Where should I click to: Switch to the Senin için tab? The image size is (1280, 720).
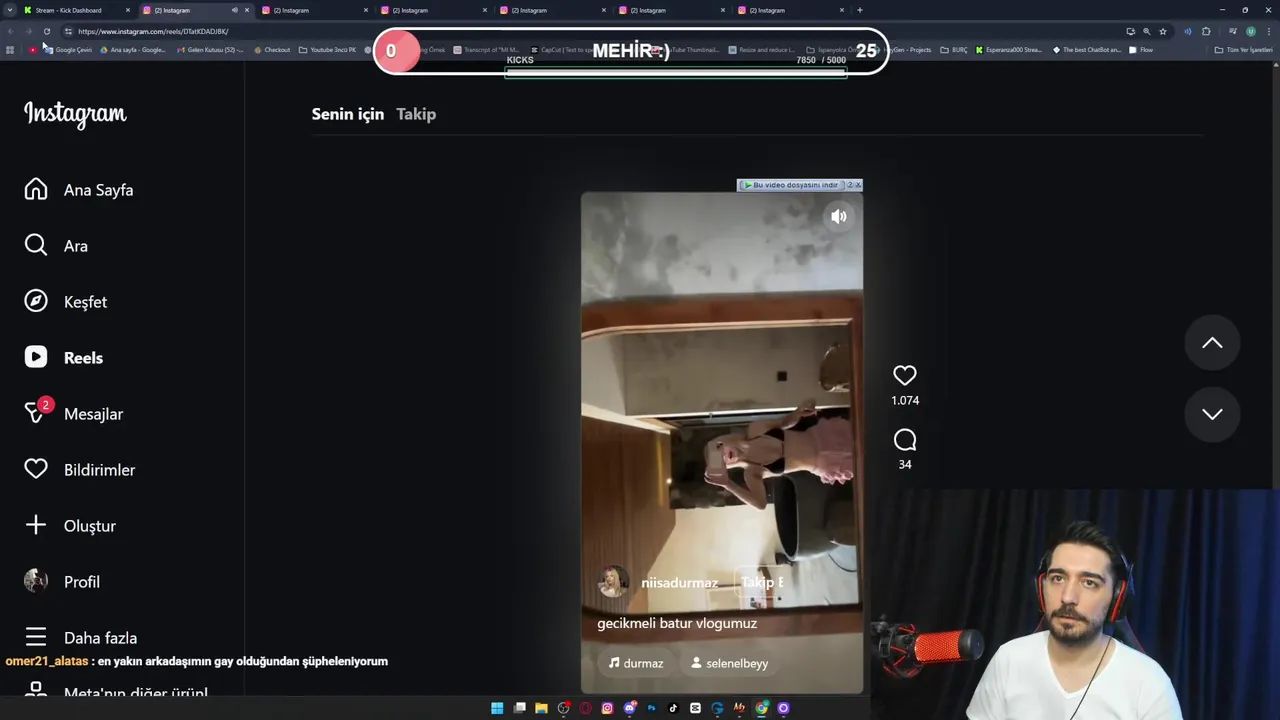pyautogui.click(x=348, y=114)
